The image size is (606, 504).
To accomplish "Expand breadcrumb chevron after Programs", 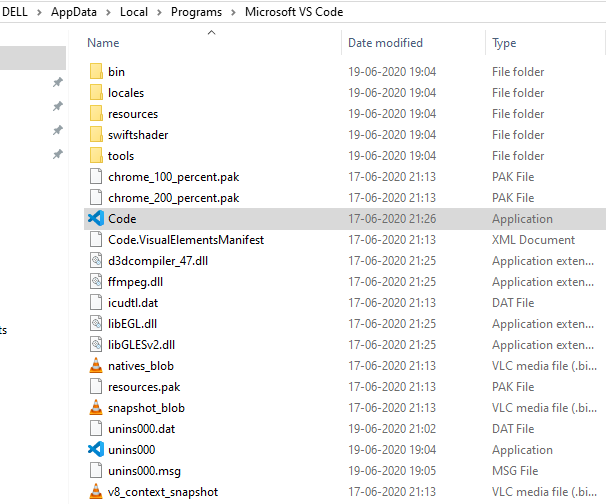I will click(x=233, y=12).
